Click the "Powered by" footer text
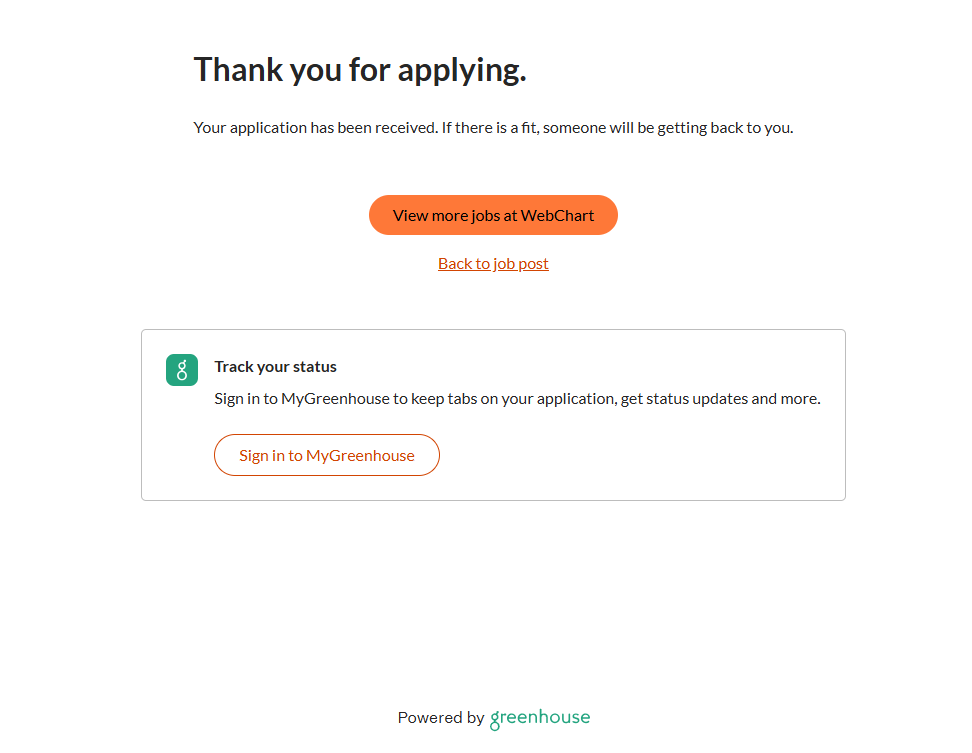 pos(440,718)
